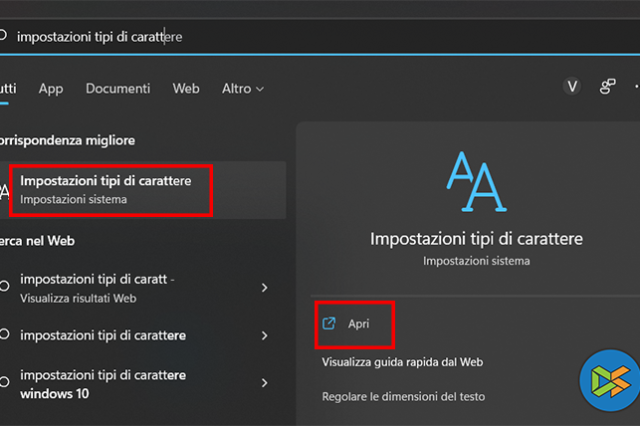Click the user account avatar V icon
This screenshot has height=426, width=640.
click(x=572, y=87)
